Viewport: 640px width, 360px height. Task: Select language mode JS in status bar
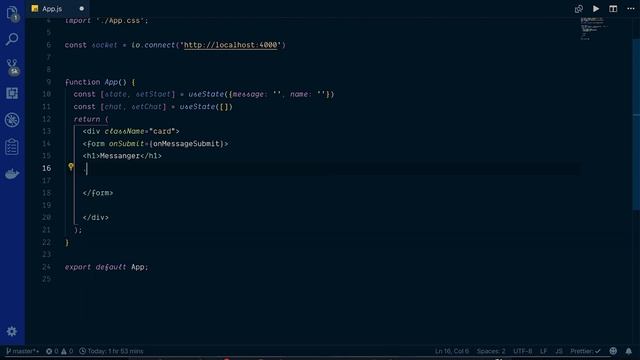(x=559, y=351)
